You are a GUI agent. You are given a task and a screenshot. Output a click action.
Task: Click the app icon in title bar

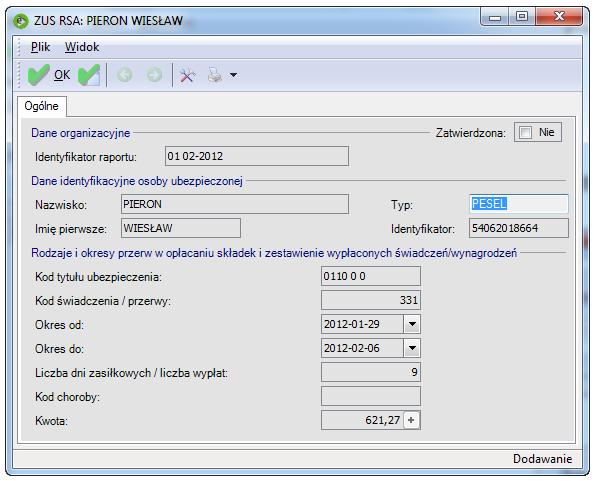[x=20, y=20]
